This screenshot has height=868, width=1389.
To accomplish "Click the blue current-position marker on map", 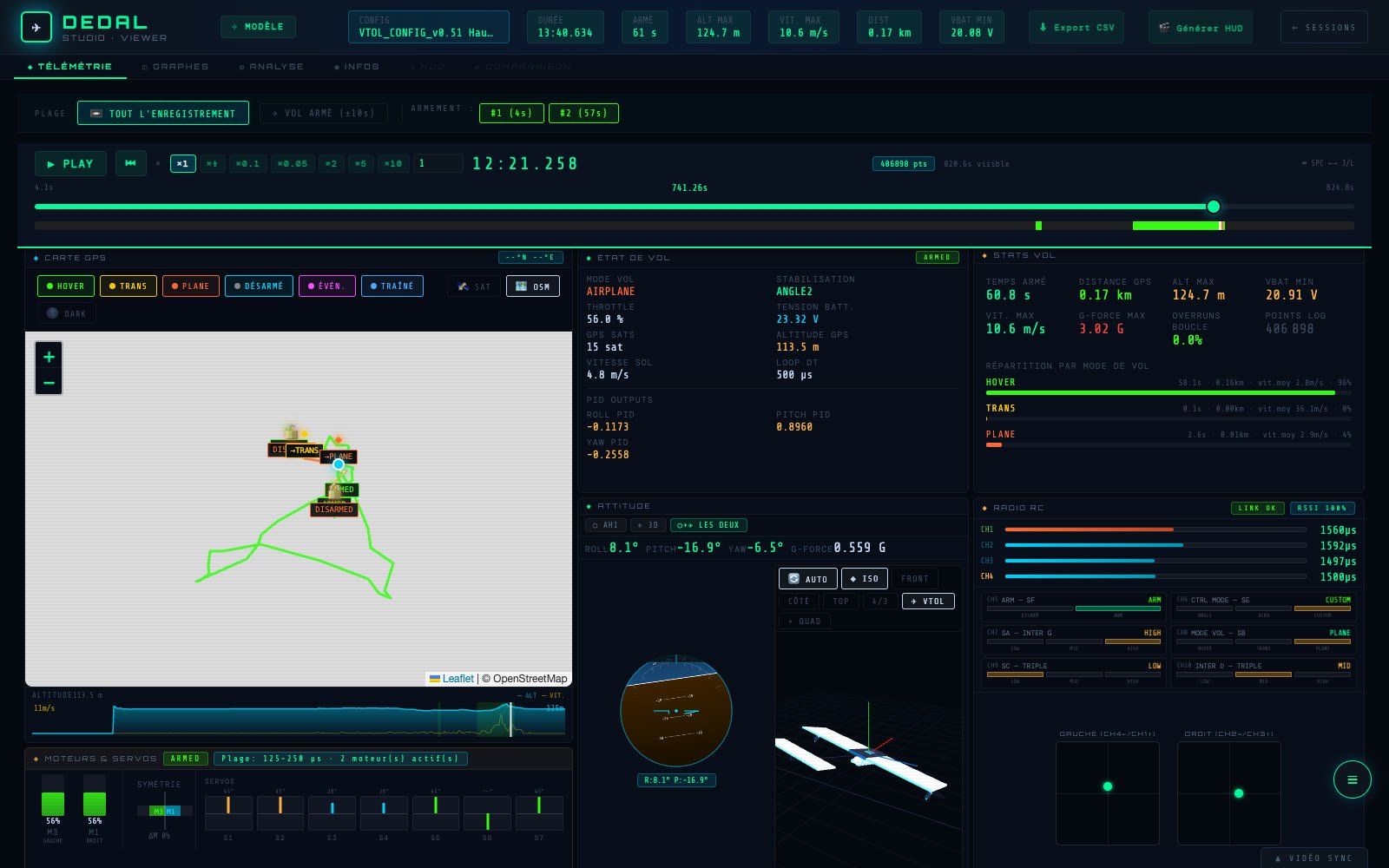I will click(339, 464).
